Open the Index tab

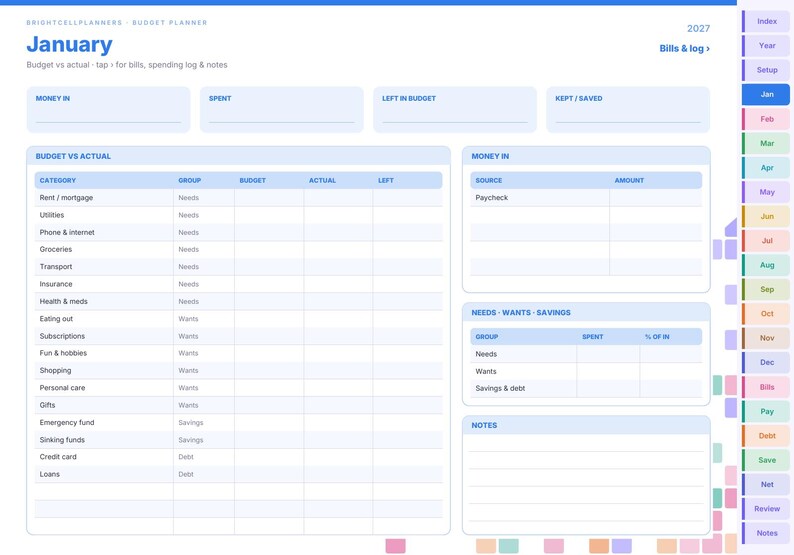(x=766, y=21)
